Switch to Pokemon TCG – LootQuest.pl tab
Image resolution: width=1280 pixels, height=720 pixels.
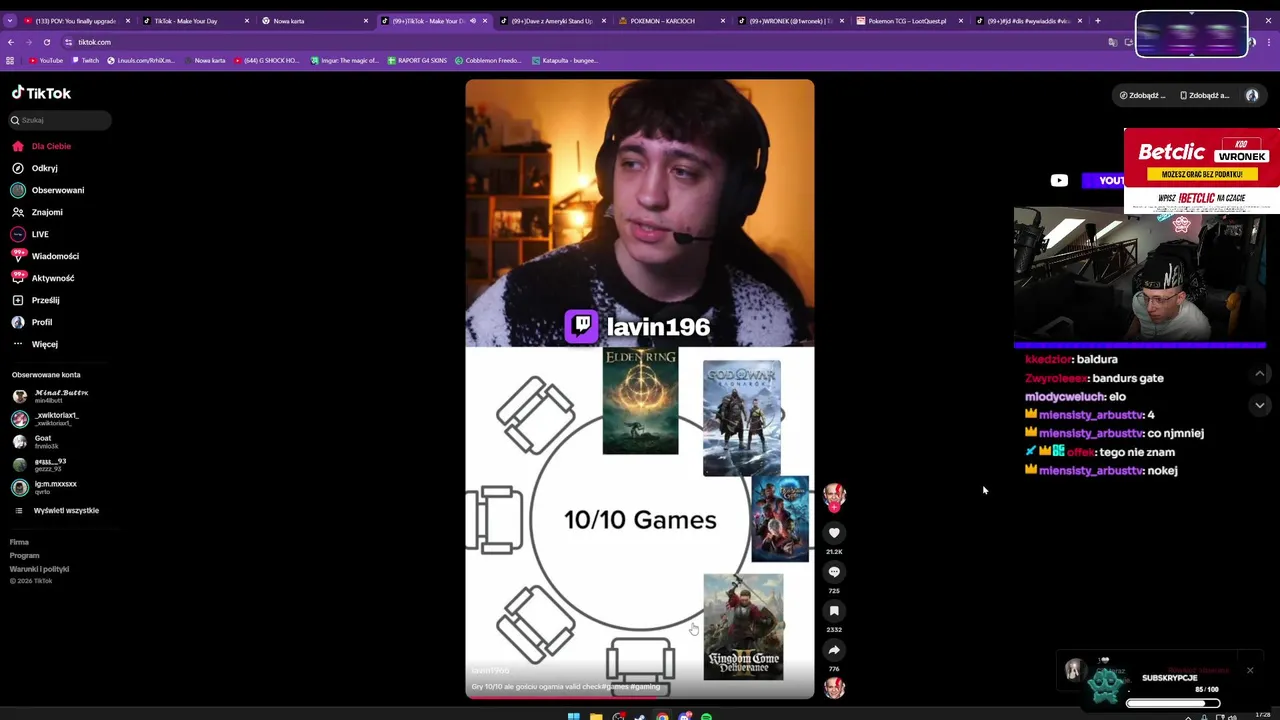pyautogui.click(x=908, y=20)
